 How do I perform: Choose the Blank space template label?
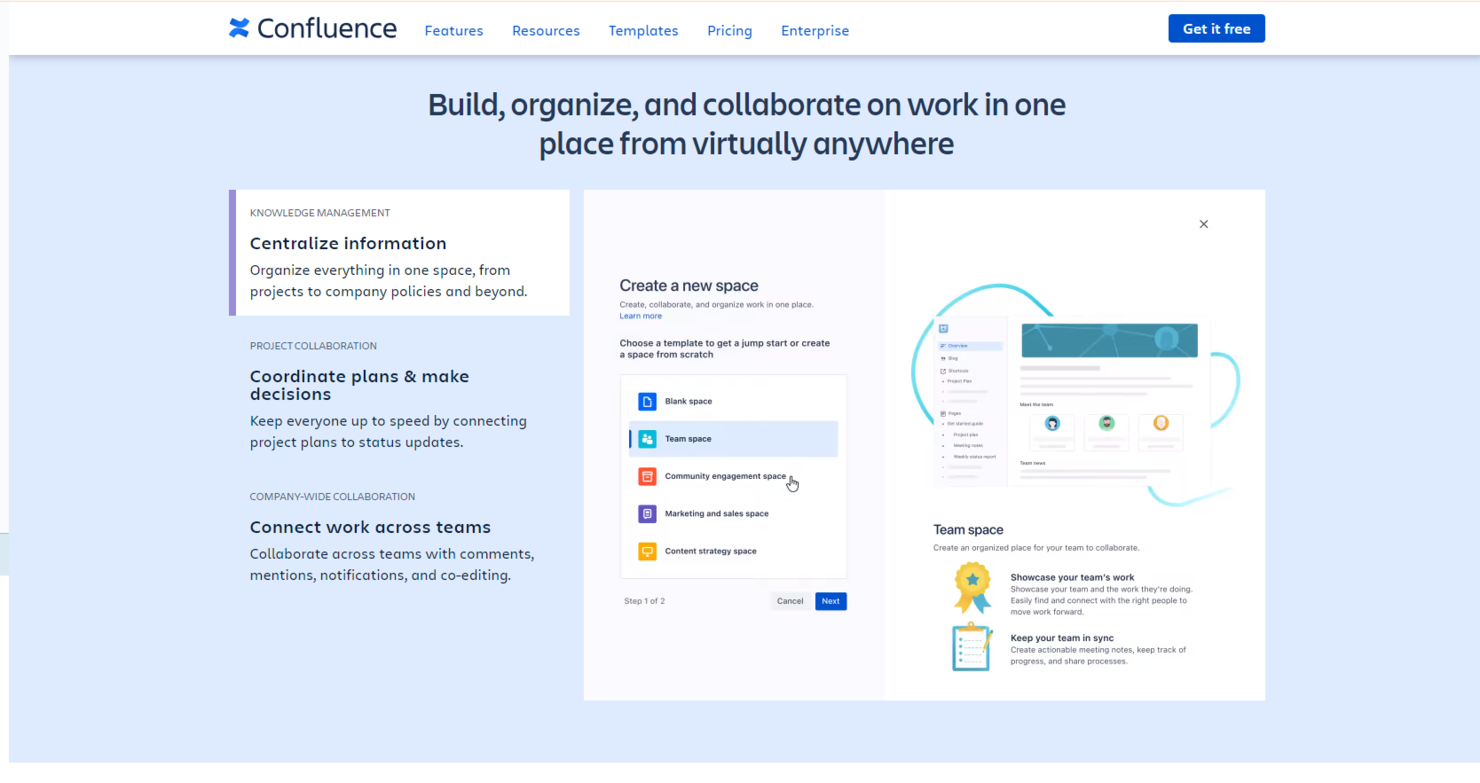coord(688,401)
